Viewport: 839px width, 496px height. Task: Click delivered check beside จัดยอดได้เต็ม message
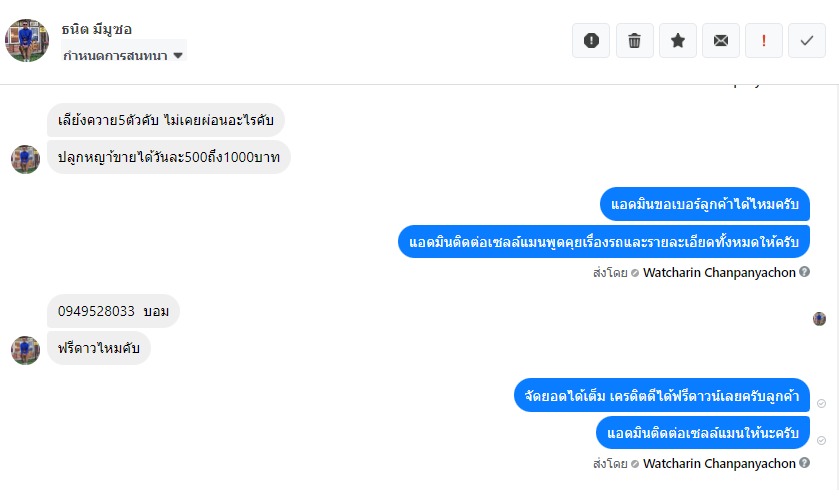(821, 403)
